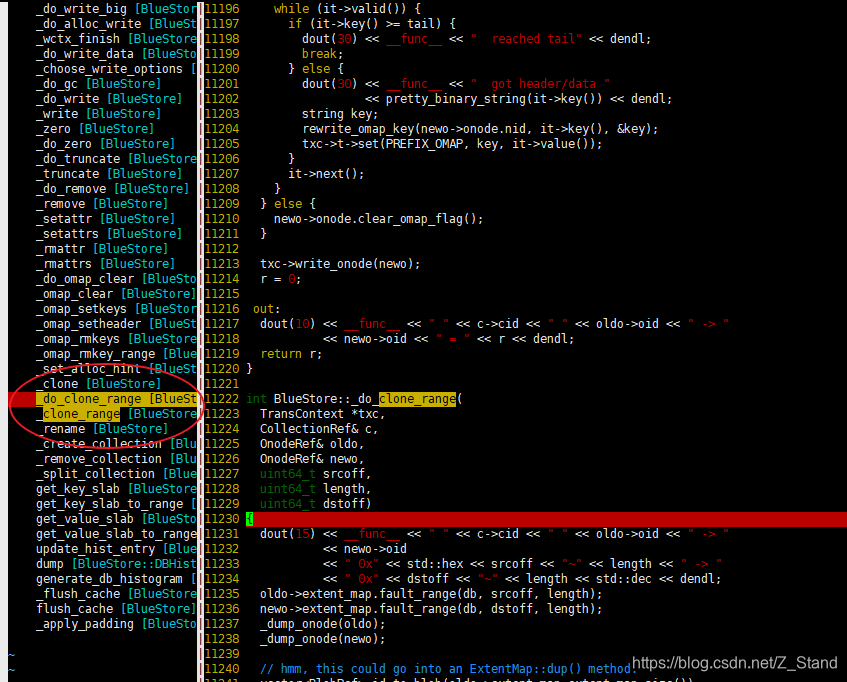The image size is (847, 682).
Task: Jump to _rmattrs [BlueStore] tag
Action: [x=105, y=264]
